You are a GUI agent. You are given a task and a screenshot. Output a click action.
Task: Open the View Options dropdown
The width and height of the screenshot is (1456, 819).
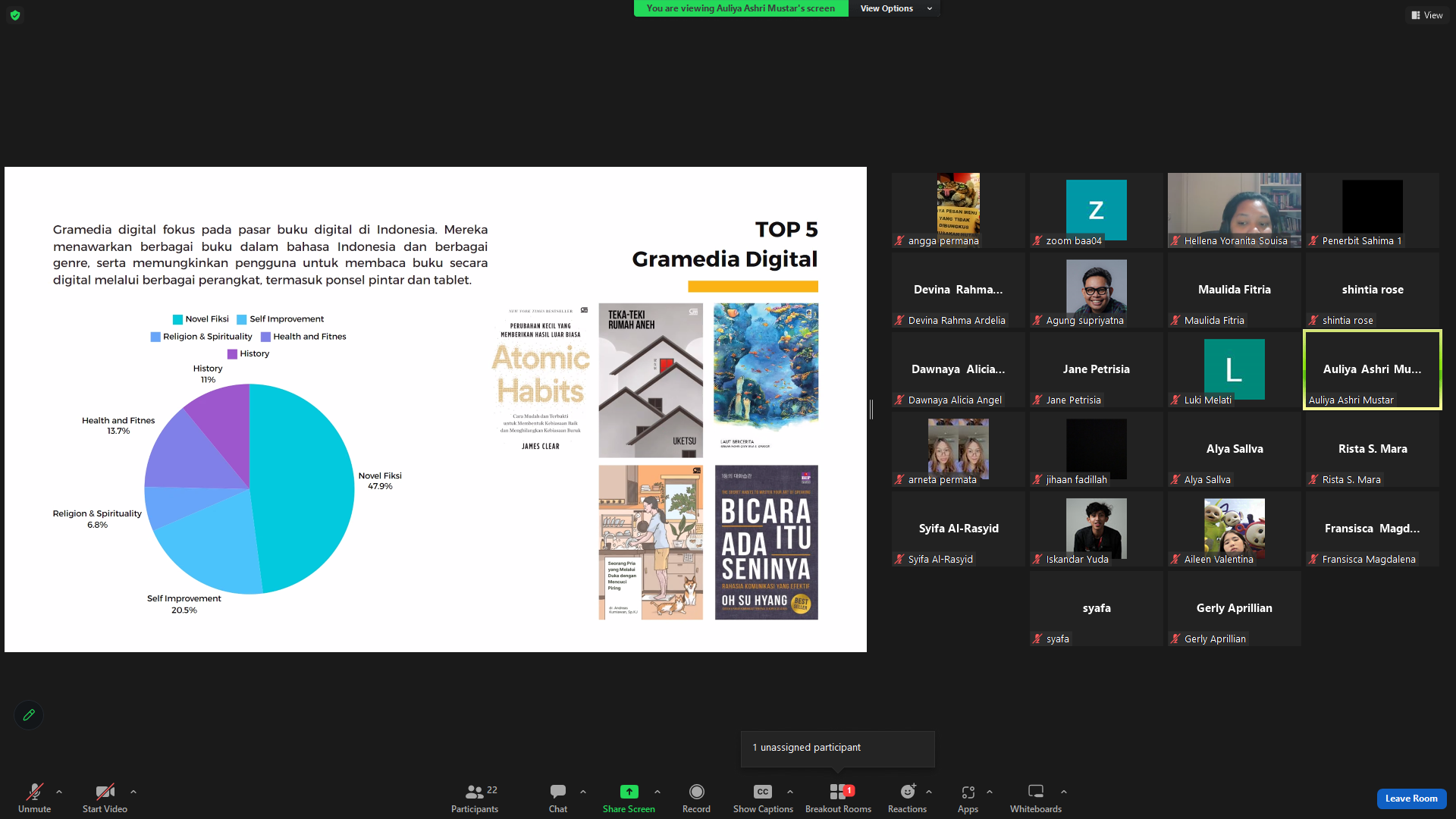(x=895, y=8)
